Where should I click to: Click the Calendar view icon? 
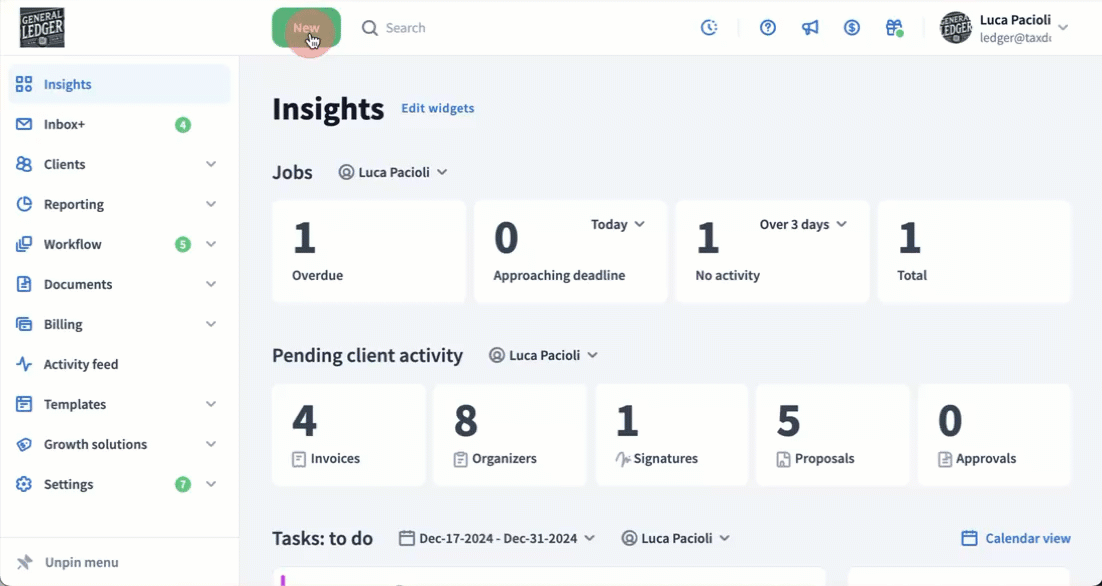pyautogui.click(x=969, y=538)
